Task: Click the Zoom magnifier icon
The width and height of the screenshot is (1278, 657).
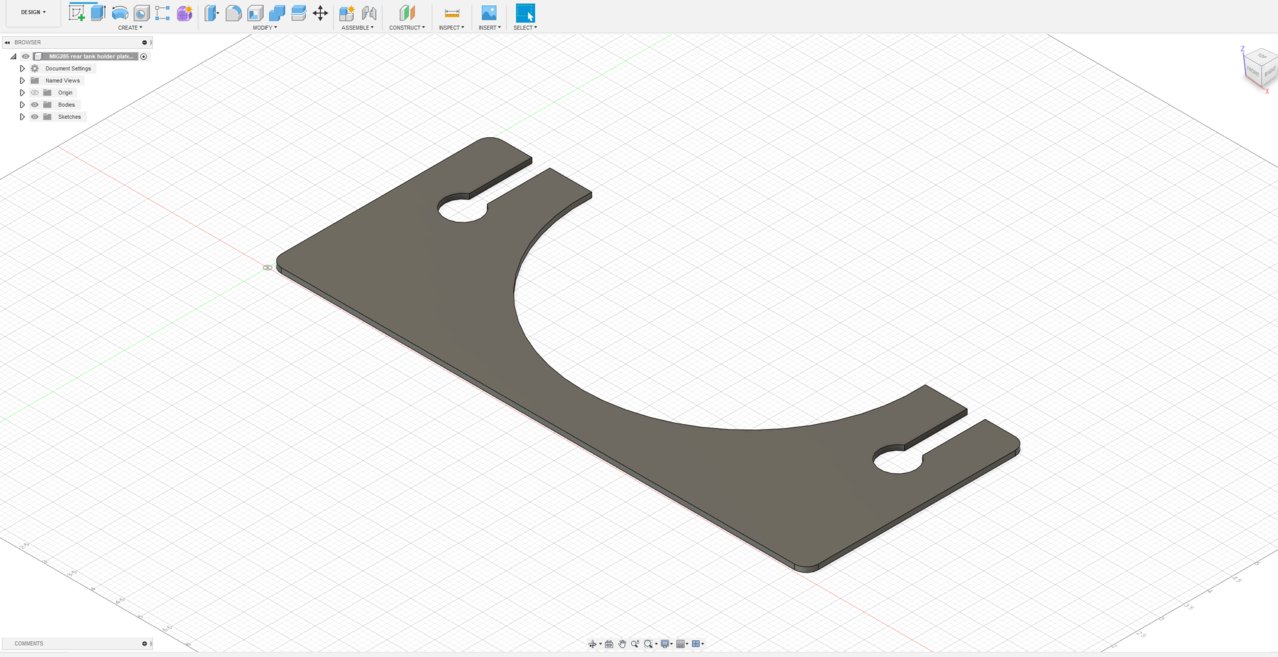Action: coord(635,644)
